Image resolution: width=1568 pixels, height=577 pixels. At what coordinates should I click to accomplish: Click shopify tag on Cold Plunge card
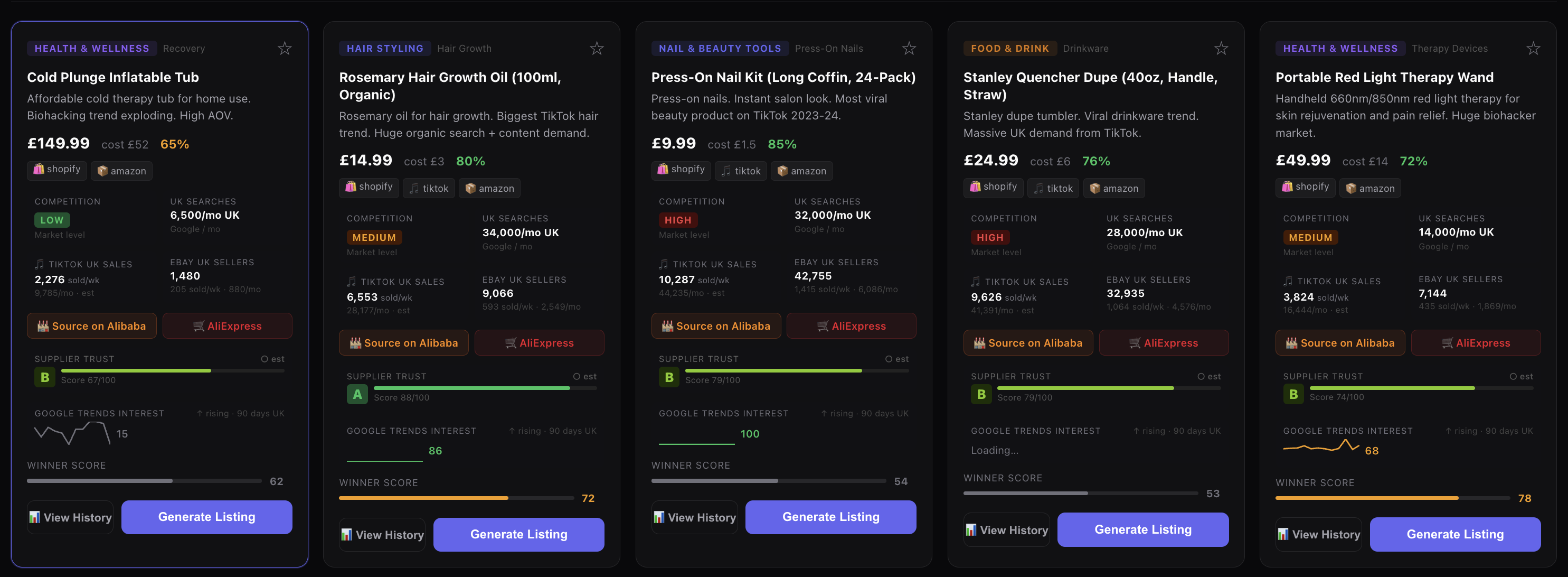pyautogui.click(x=57, y=170)
